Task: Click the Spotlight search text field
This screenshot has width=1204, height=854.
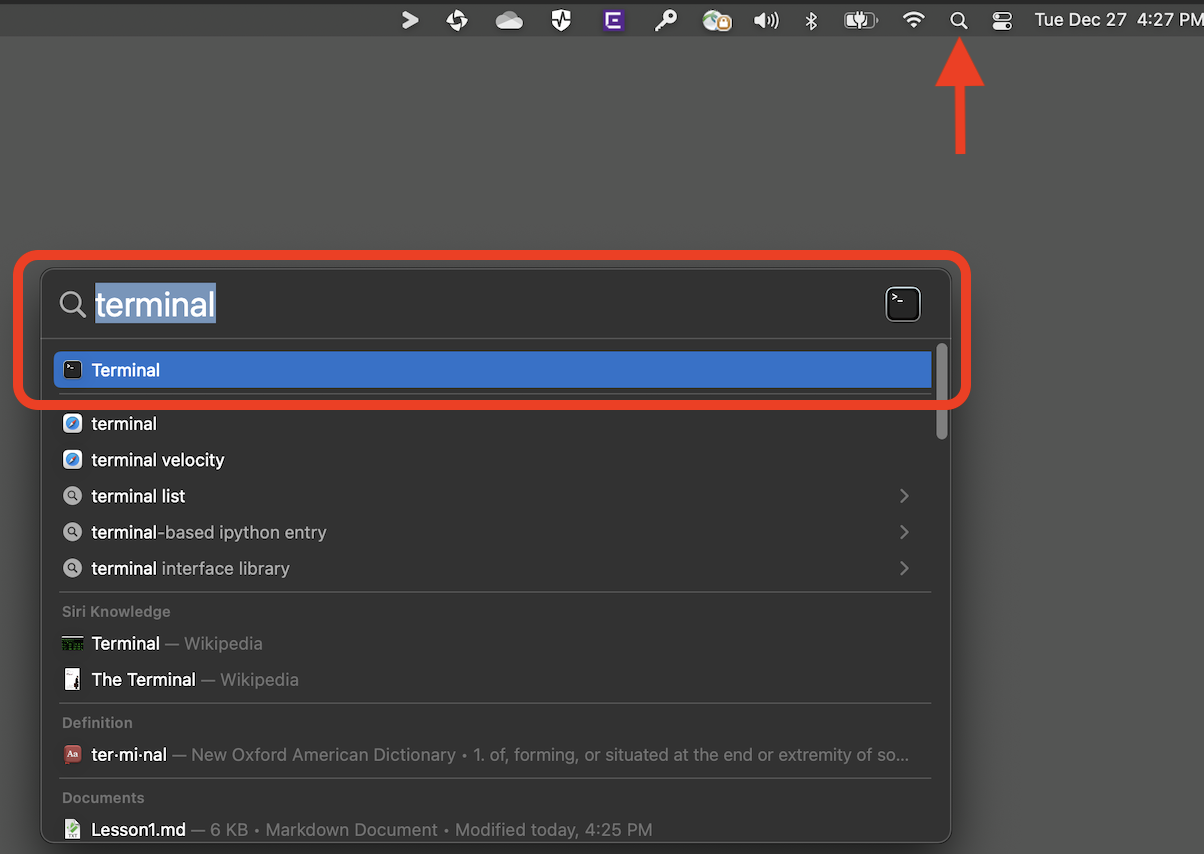Action: 480,304
